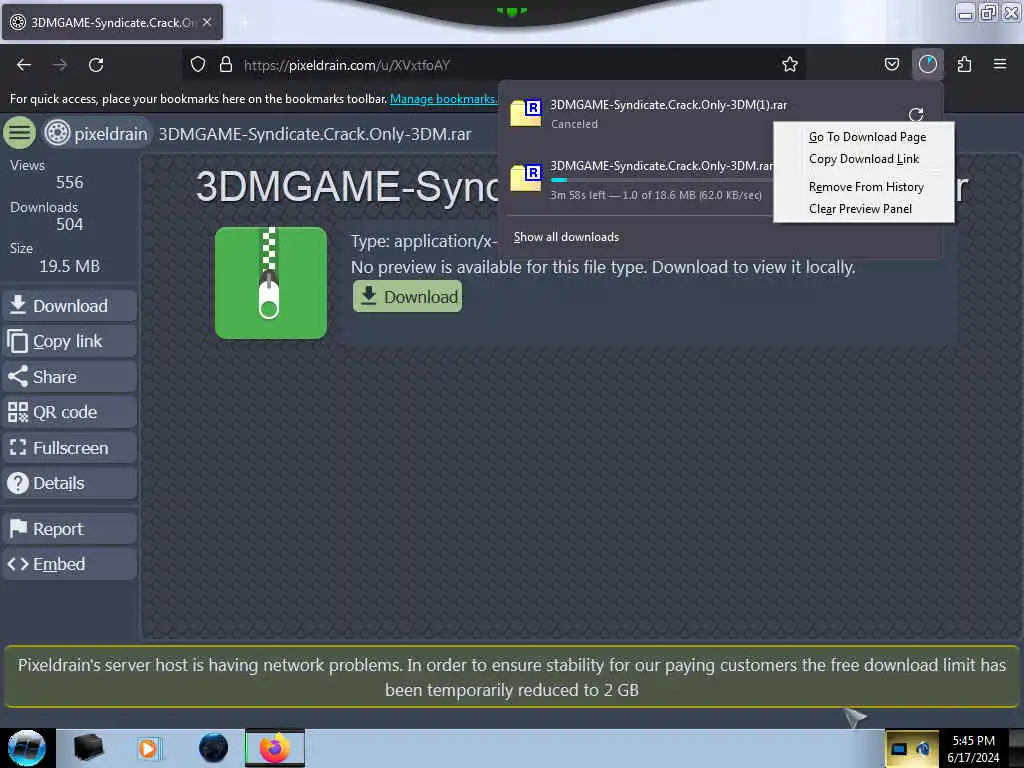This screenshot has height=768, width=1024.
Task: Bookmark this page with the star icon
Action: (x=790, y=65)
